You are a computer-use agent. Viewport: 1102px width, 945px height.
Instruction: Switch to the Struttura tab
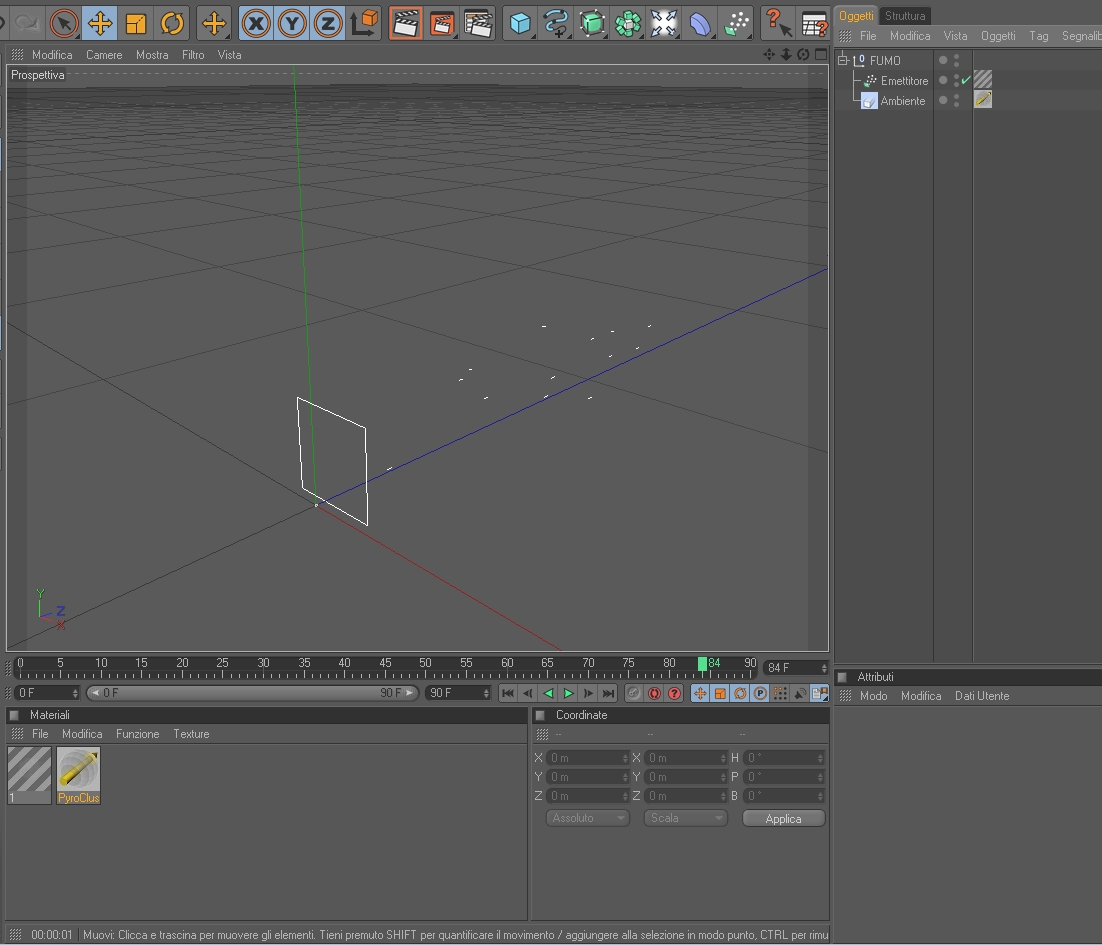905,15
